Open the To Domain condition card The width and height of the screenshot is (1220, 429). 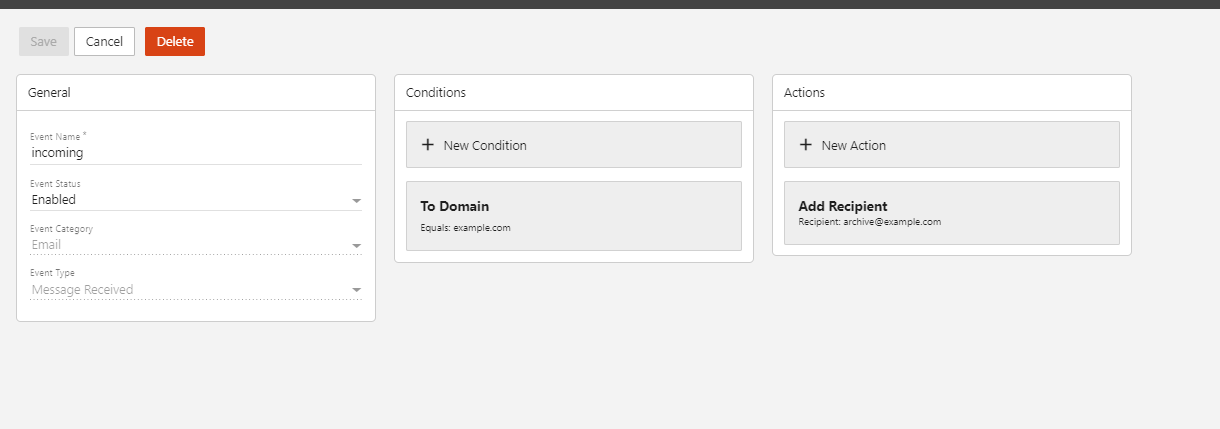573,215
